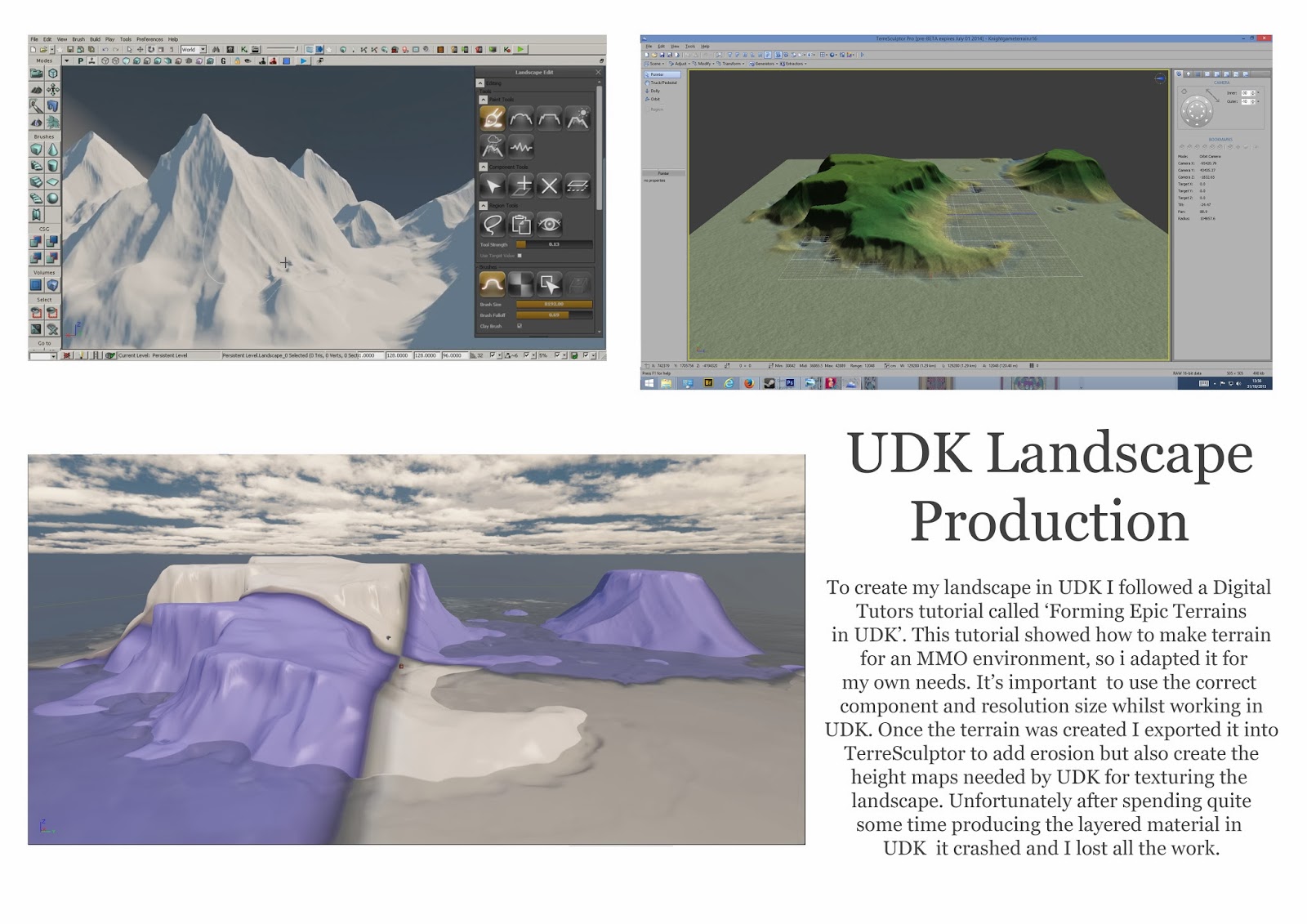Image resolution: width=1307 pixels, height=924 pixels.
Task: Click the cylinder brush in UDK Brushes
Action: 52,166
